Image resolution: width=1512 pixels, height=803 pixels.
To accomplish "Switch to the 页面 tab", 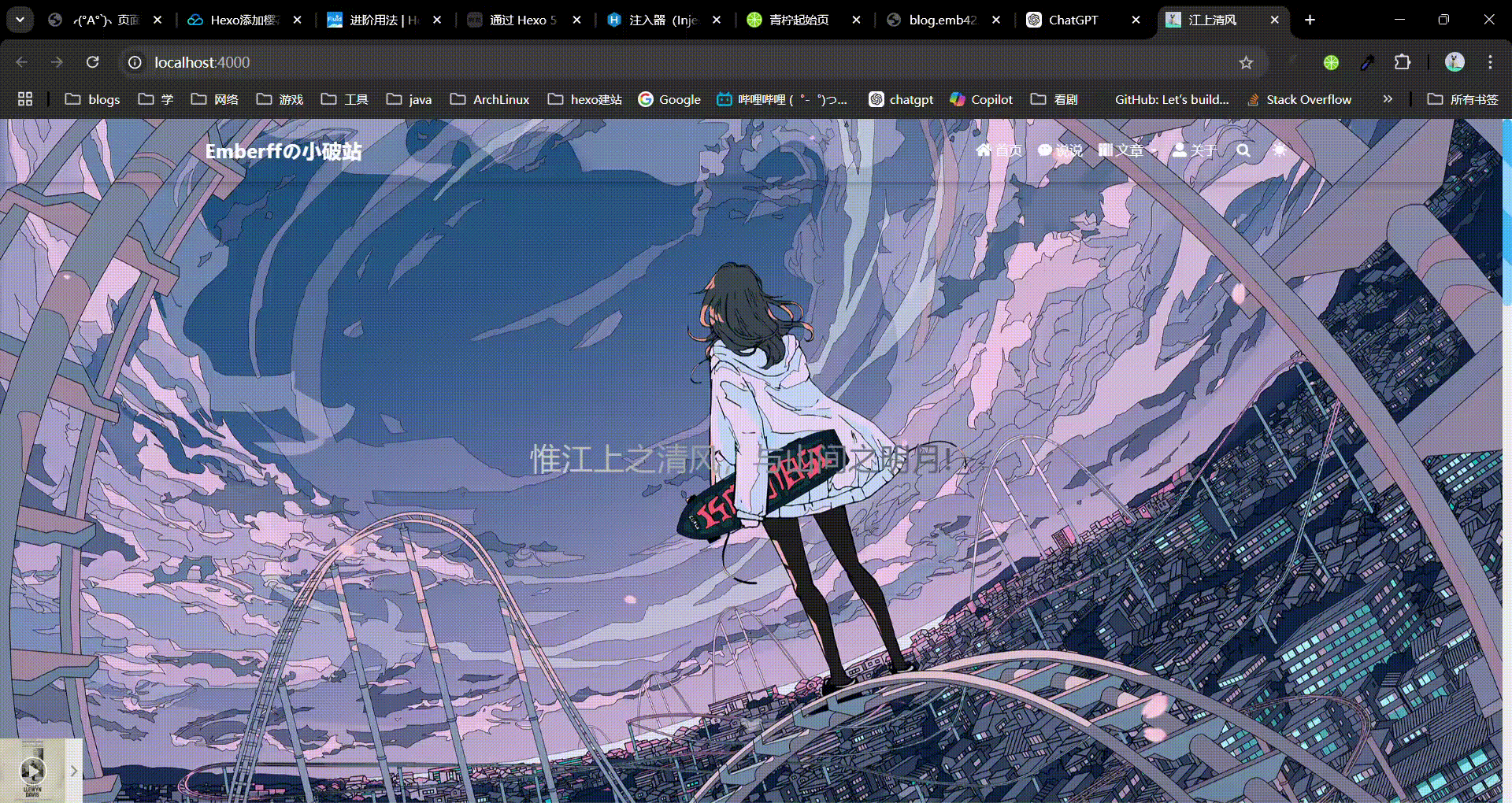I will click(x=104, y=20).
